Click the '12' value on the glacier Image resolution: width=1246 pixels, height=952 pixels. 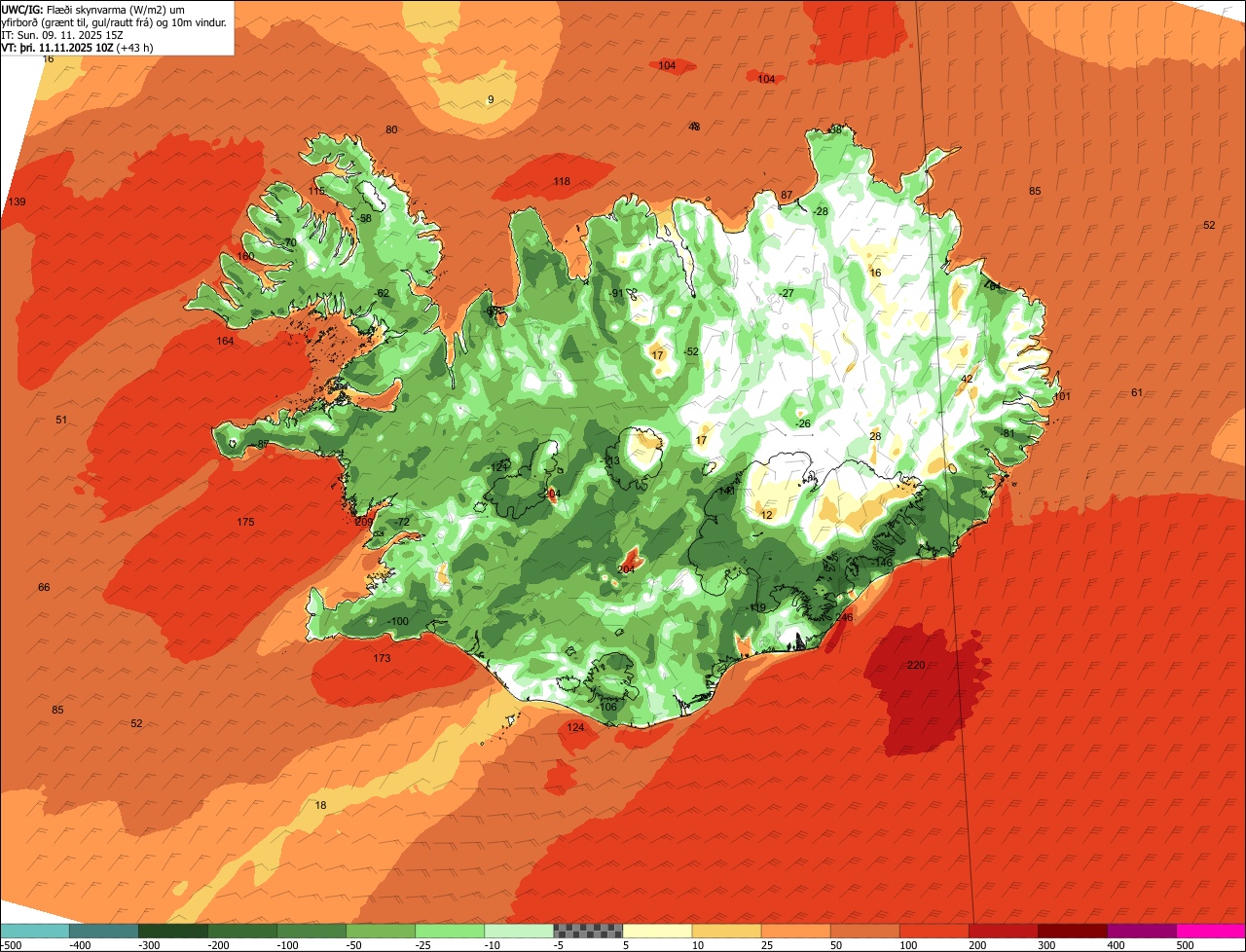[x=766, y=515]
